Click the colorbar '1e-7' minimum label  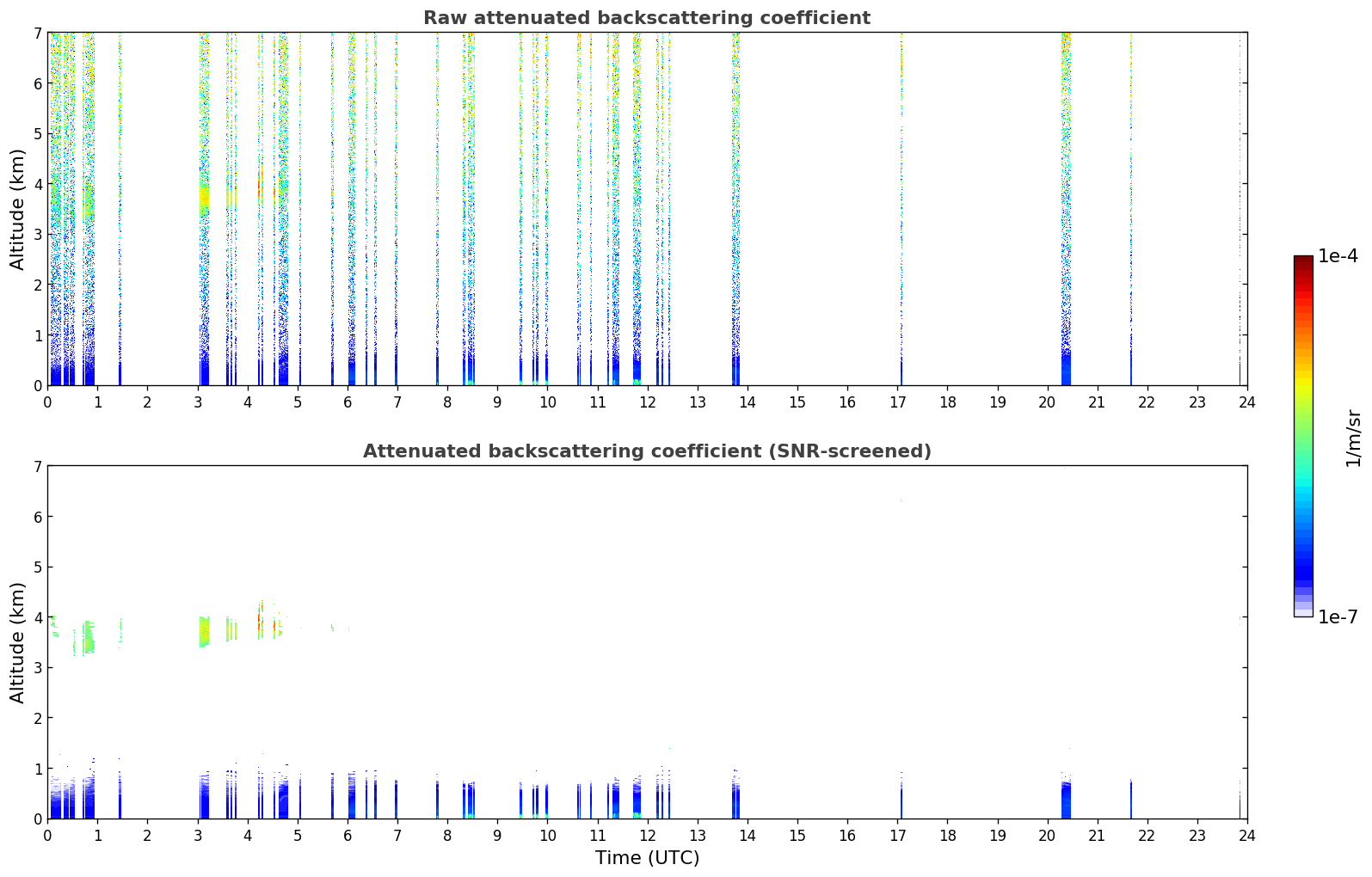click(x=1338, y=616)
